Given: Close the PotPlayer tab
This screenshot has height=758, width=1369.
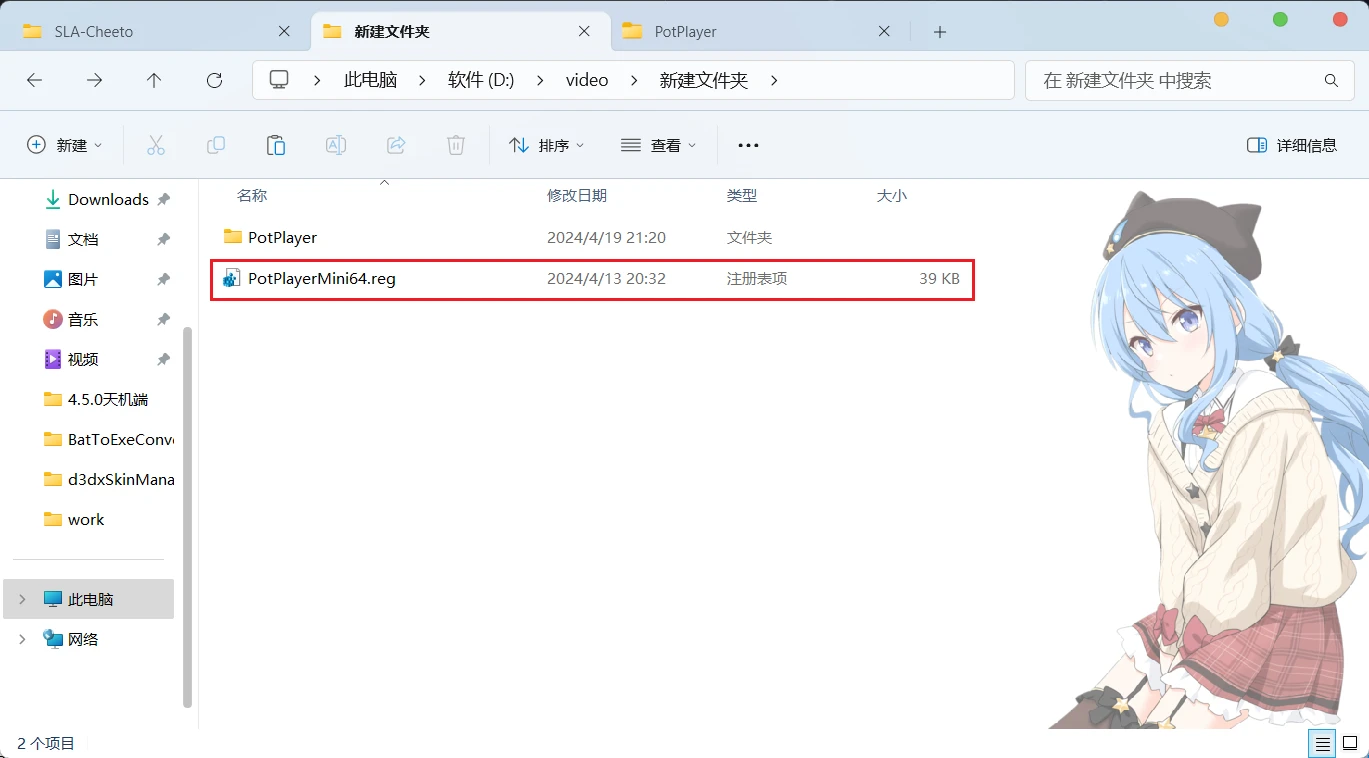Looking at the screenshot, I should tap(884, 31).
